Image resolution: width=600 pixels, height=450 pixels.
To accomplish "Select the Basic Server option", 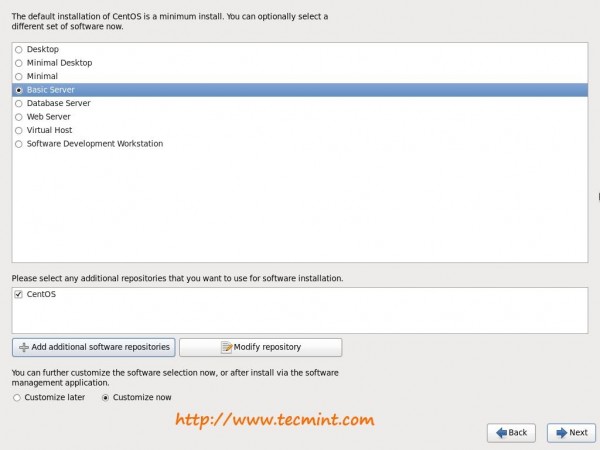I will (x=19, y=90).
